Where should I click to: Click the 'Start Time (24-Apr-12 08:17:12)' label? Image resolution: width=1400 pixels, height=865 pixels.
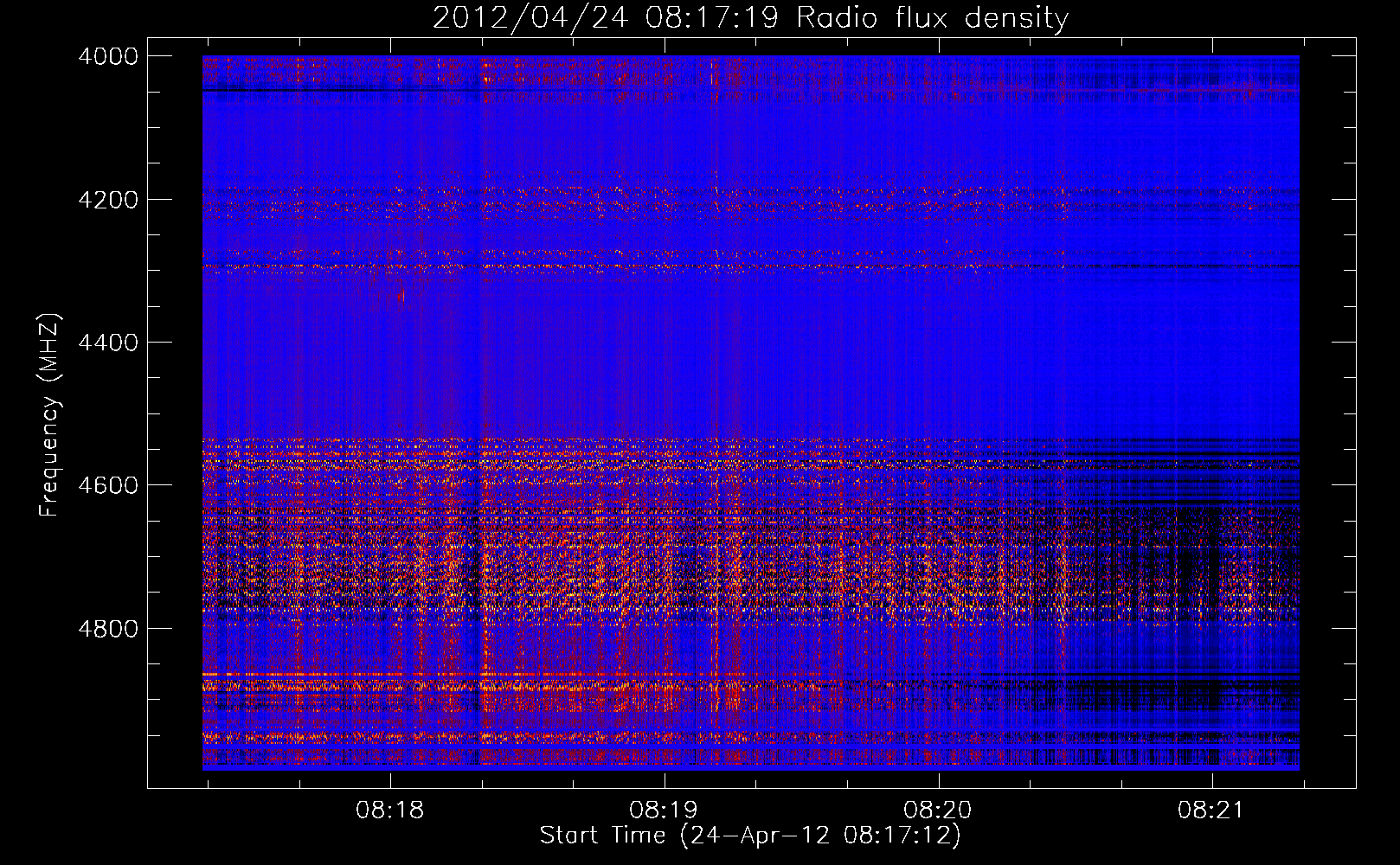point(750,836)
